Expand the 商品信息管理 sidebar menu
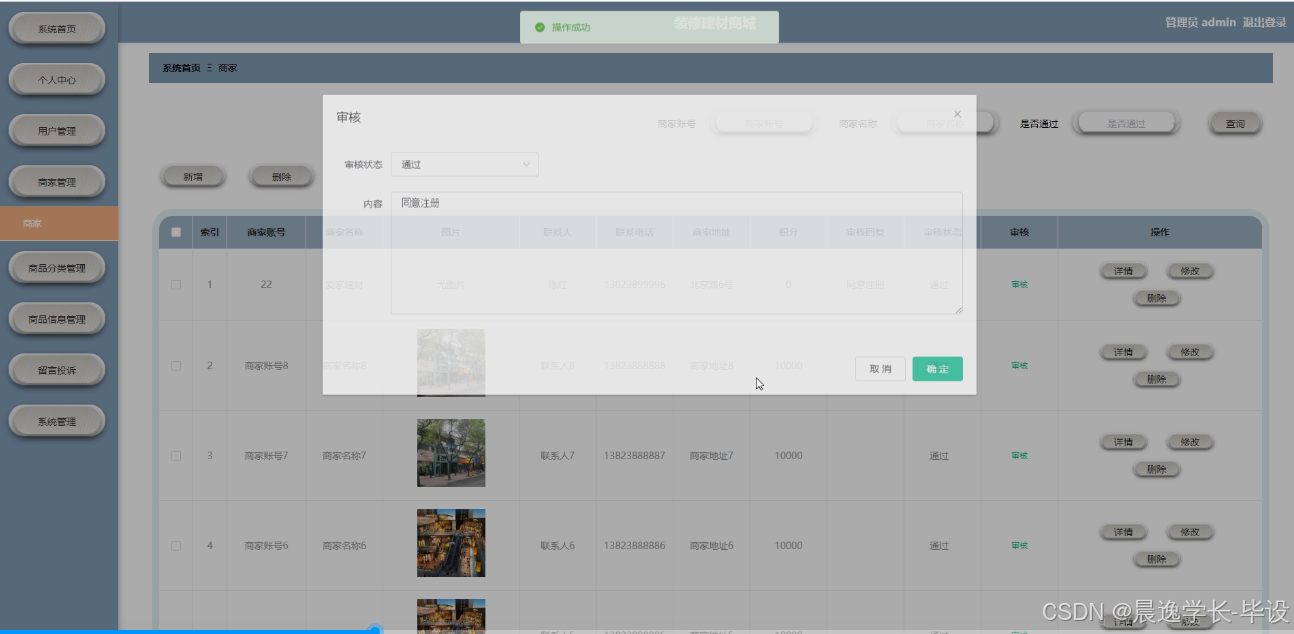The height and width of the screenshot is (634, 1294). coord(57,319)
